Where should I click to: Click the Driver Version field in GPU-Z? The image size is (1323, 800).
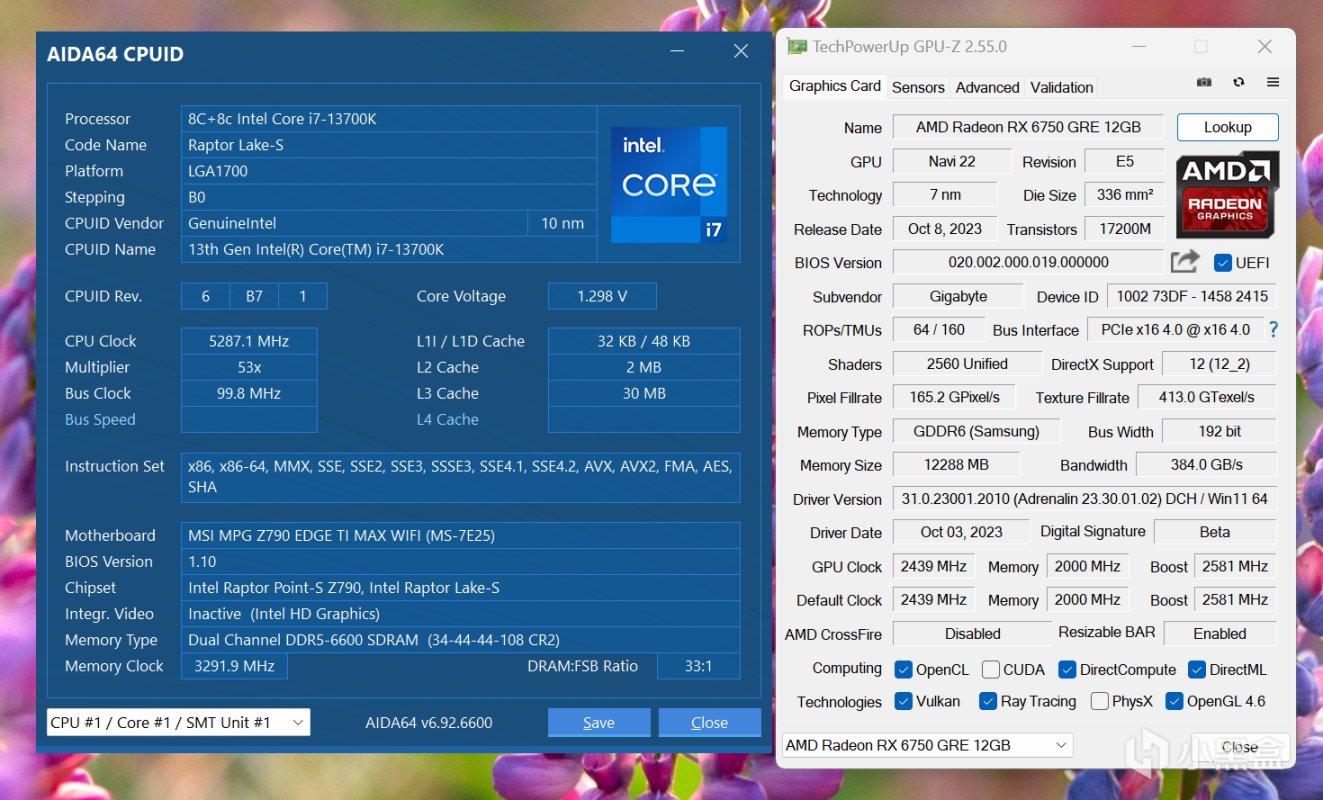1084,498
